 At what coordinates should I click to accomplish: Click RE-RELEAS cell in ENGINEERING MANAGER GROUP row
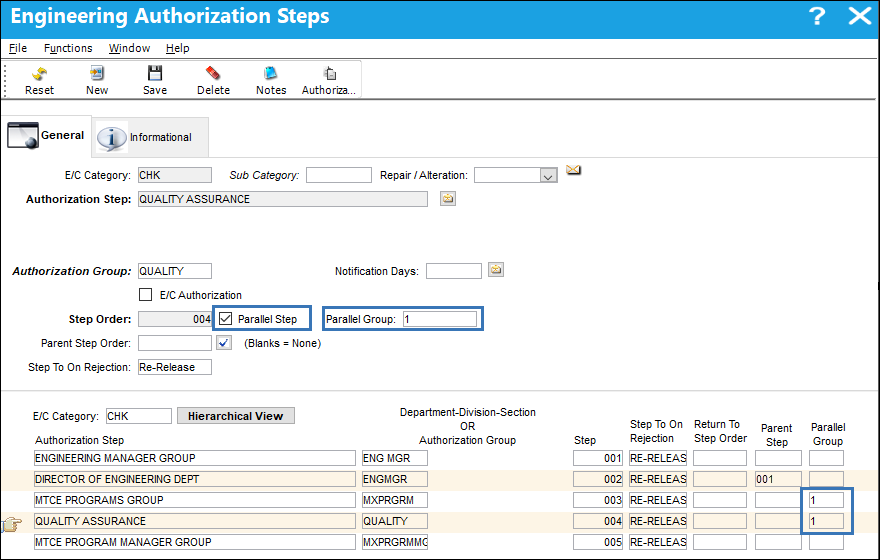click(x=658, y=458)
